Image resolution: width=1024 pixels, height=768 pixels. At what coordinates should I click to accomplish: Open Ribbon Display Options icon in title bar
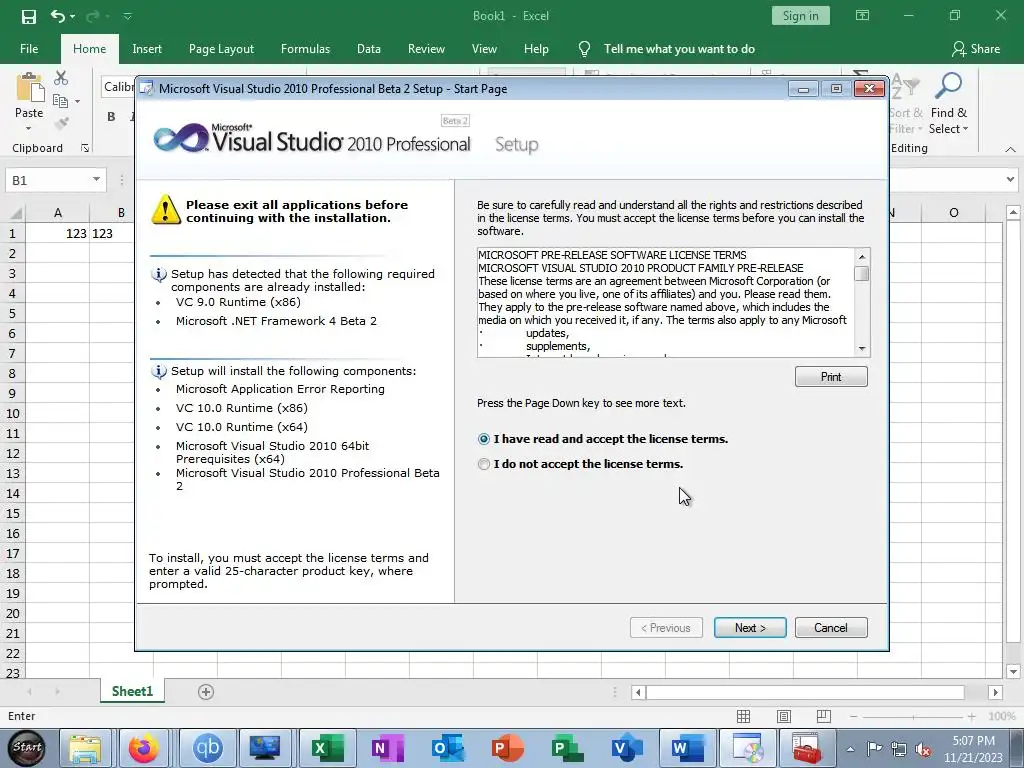click(862, 16)
